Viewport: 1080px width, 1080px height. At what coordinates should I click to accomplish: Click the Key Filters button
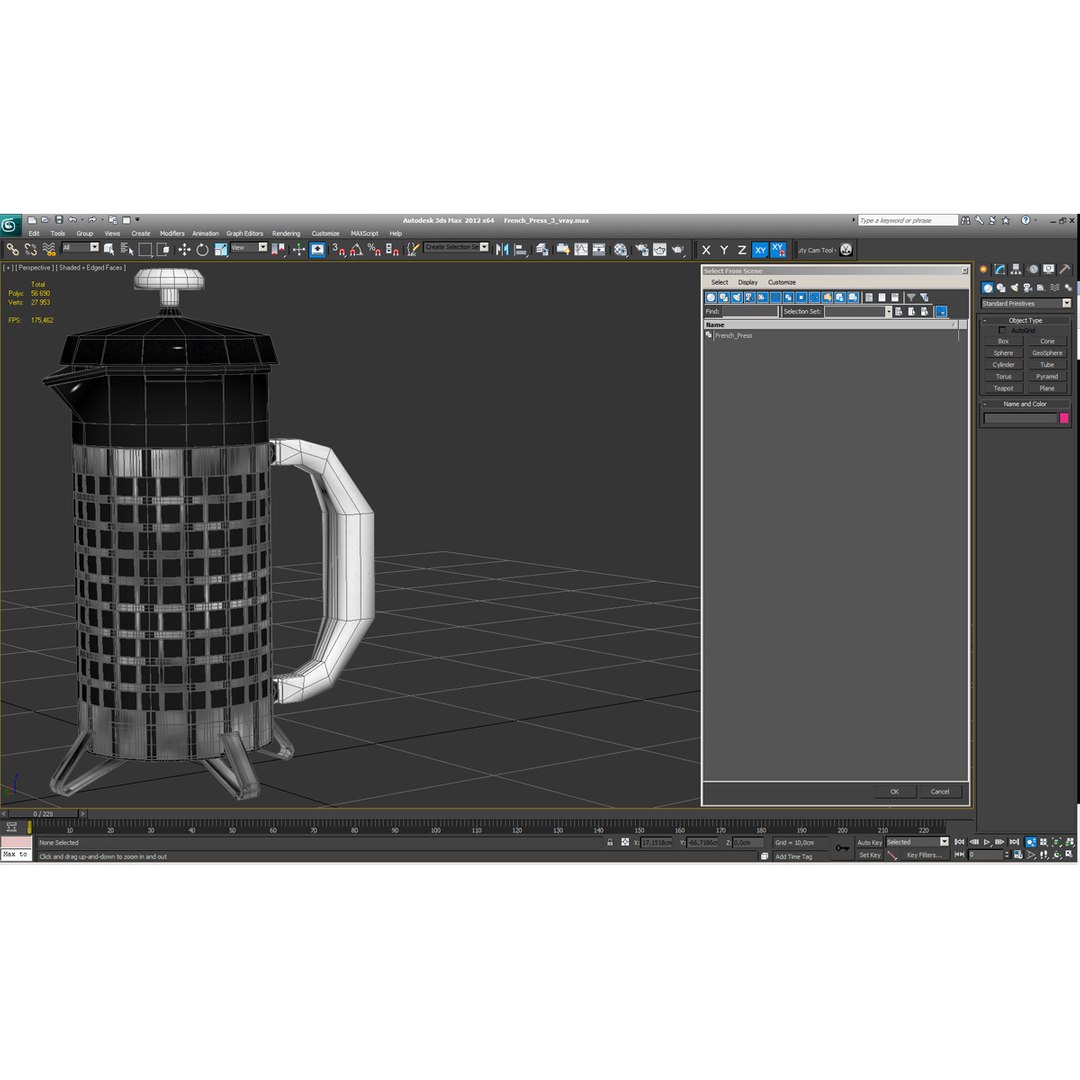tap(924, 855)
